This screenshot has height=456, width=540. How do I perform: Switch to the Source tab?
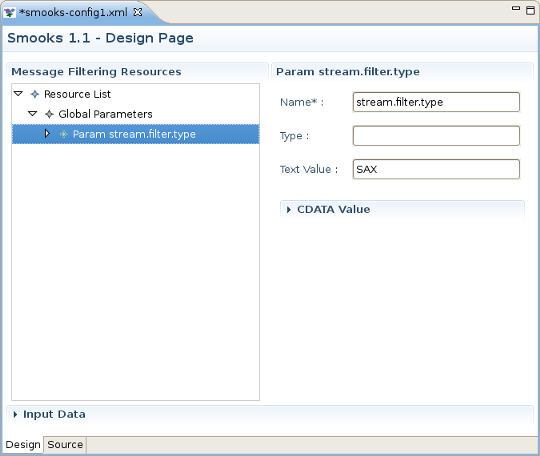(x=65, y=445)
